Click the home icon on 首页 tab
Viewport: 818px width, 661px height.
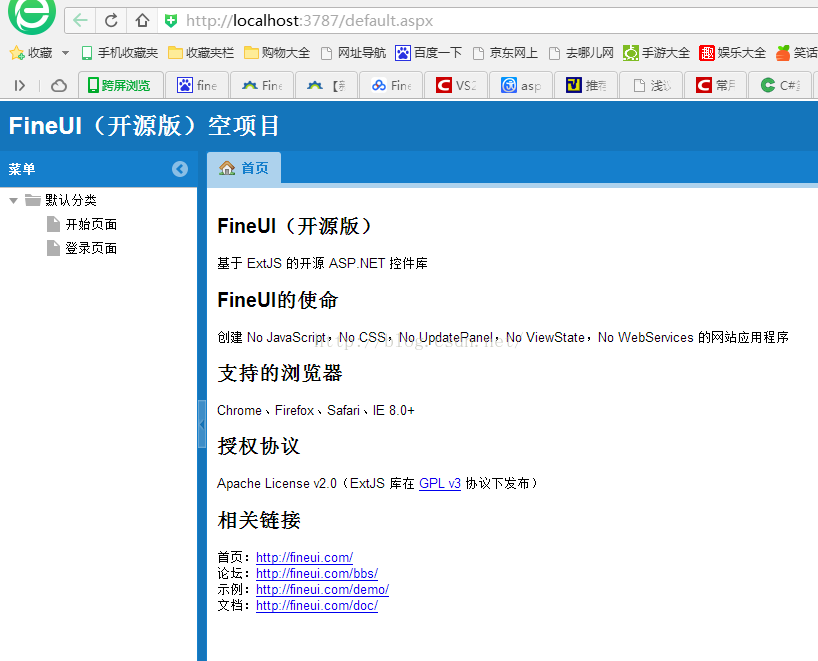227,168
